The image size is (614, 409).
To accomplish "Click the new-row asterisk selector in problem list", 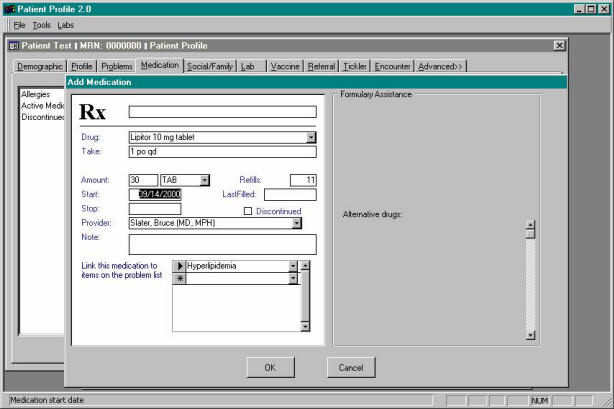I will [x=179, y=279].
